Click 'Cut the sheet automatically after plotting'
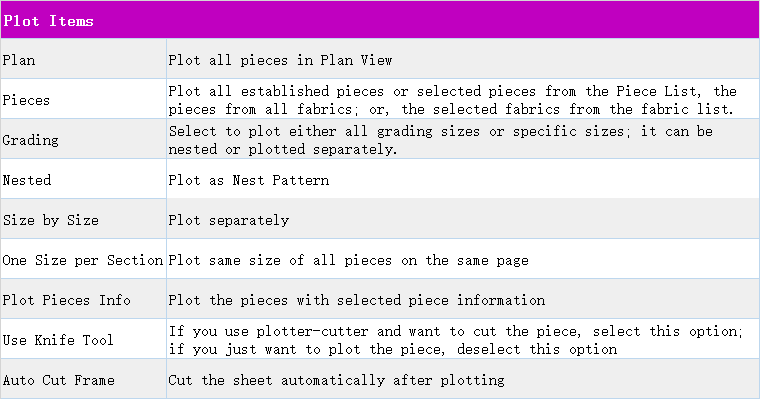 336,380
